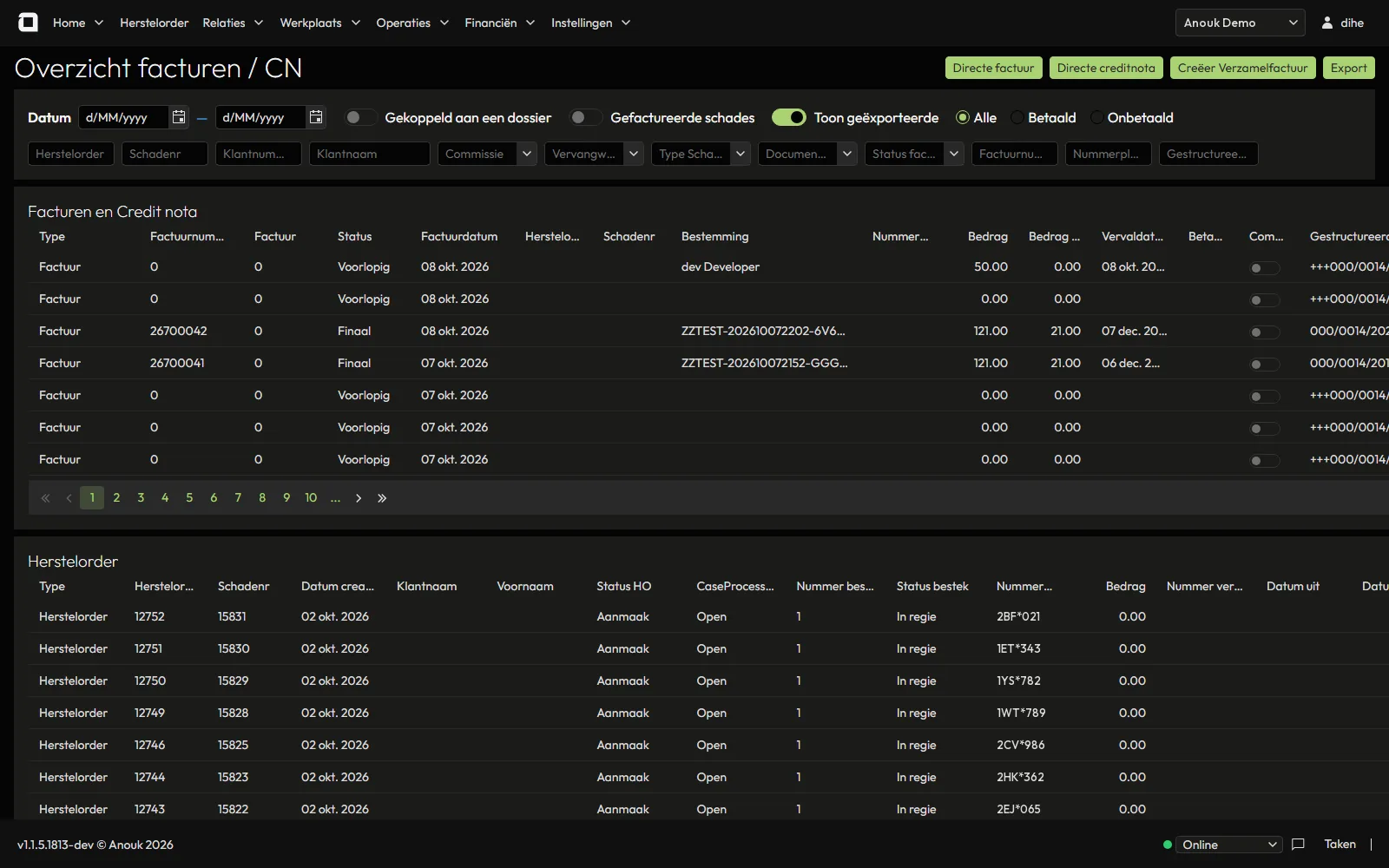Expand the Operaties menu

(412, 23)
